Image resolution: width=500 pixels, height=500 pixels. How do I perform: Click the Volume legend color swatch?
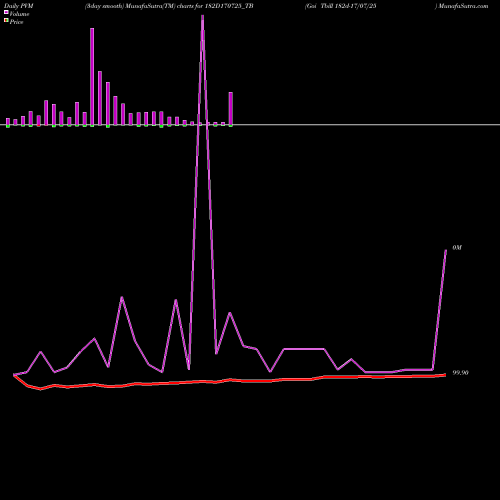coord(6,12)
